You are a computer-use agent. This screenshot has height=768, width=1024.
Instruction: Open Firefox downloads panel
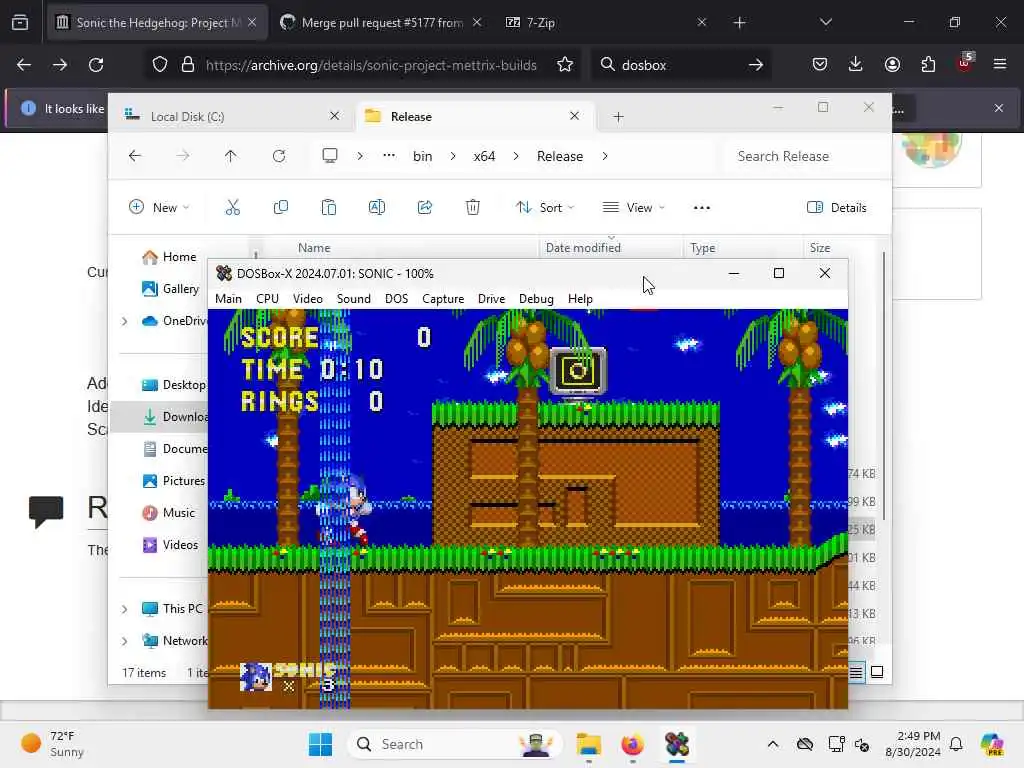(856, 65)
